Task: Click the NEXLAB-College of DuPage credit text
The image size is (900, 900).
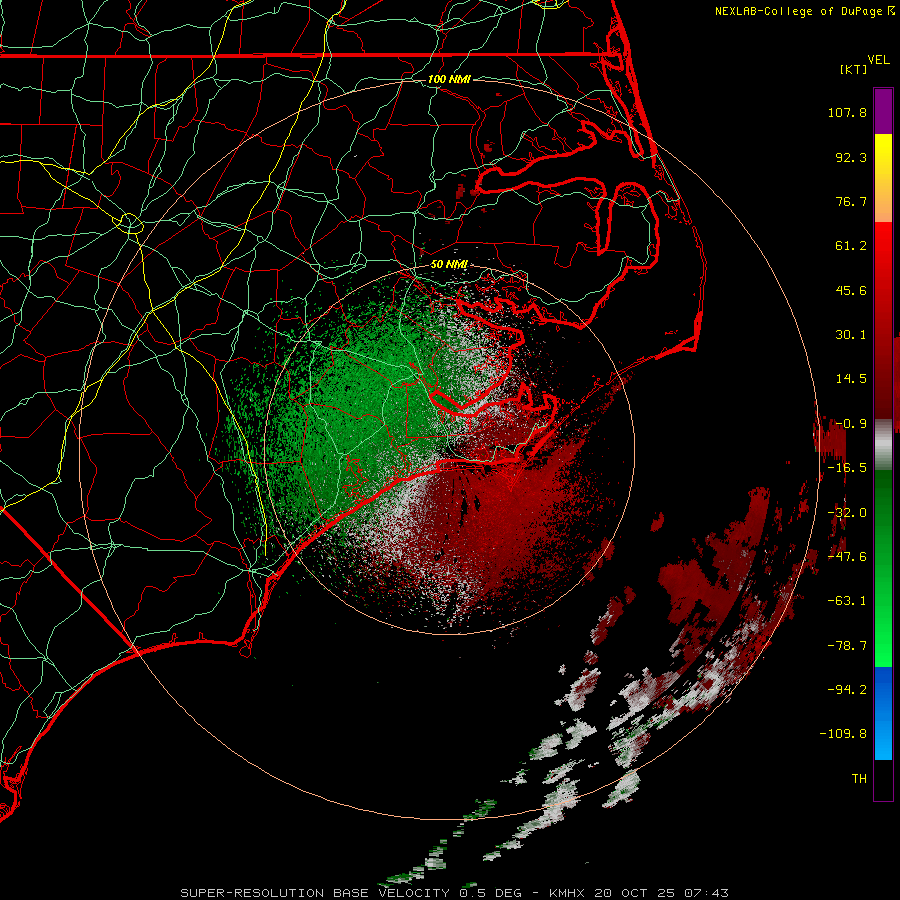Action: [804, 11]
